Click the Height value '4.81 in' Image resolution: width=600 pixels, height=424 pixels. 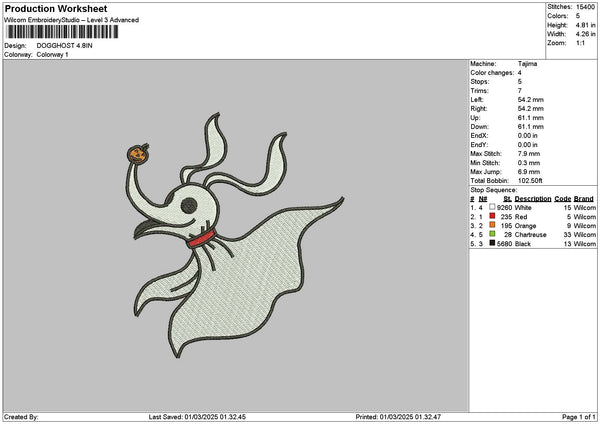pyautogui.click(x=585, y=25)
